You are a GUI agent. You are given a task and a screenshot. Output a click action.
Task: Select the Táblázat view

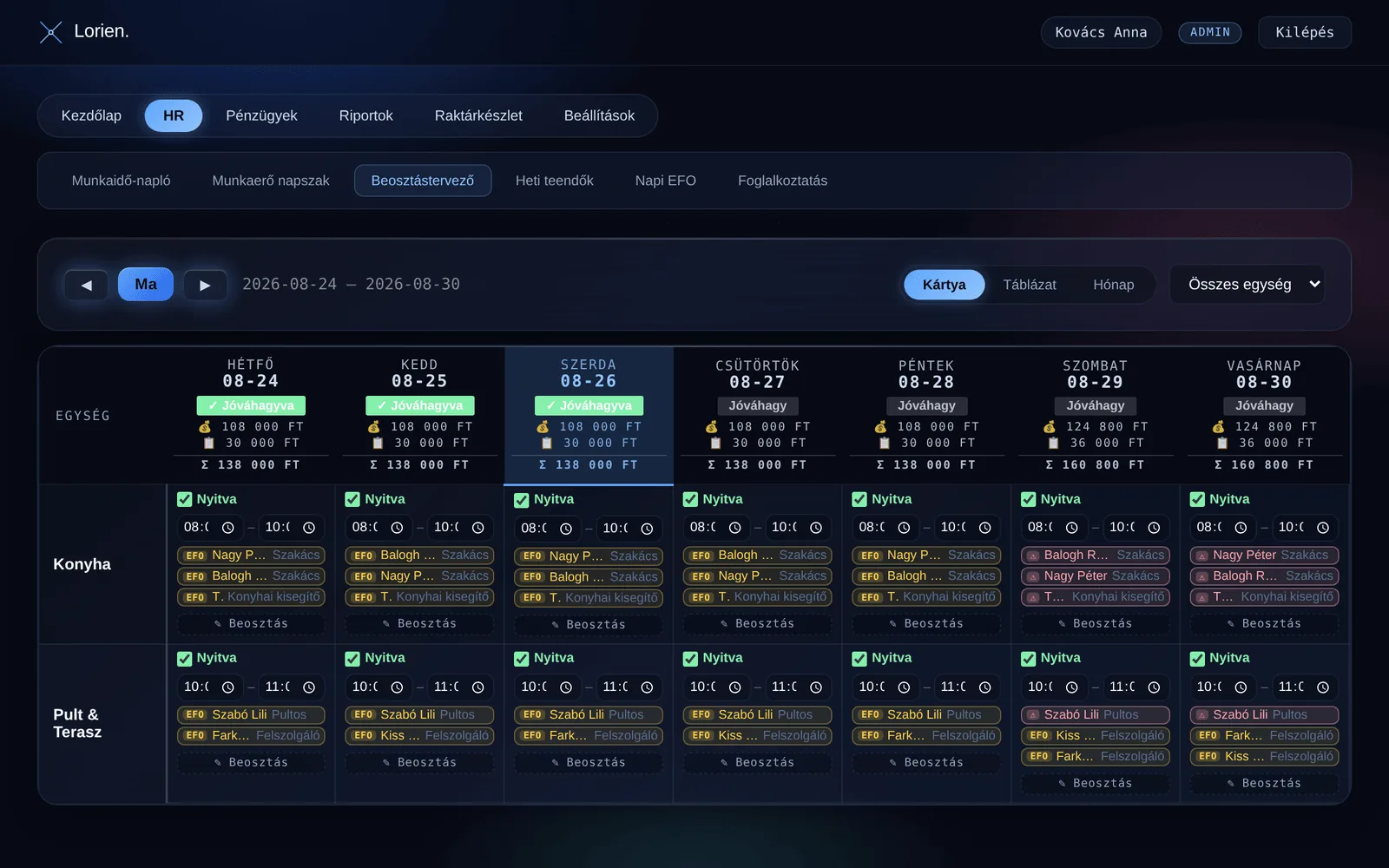1030,285
